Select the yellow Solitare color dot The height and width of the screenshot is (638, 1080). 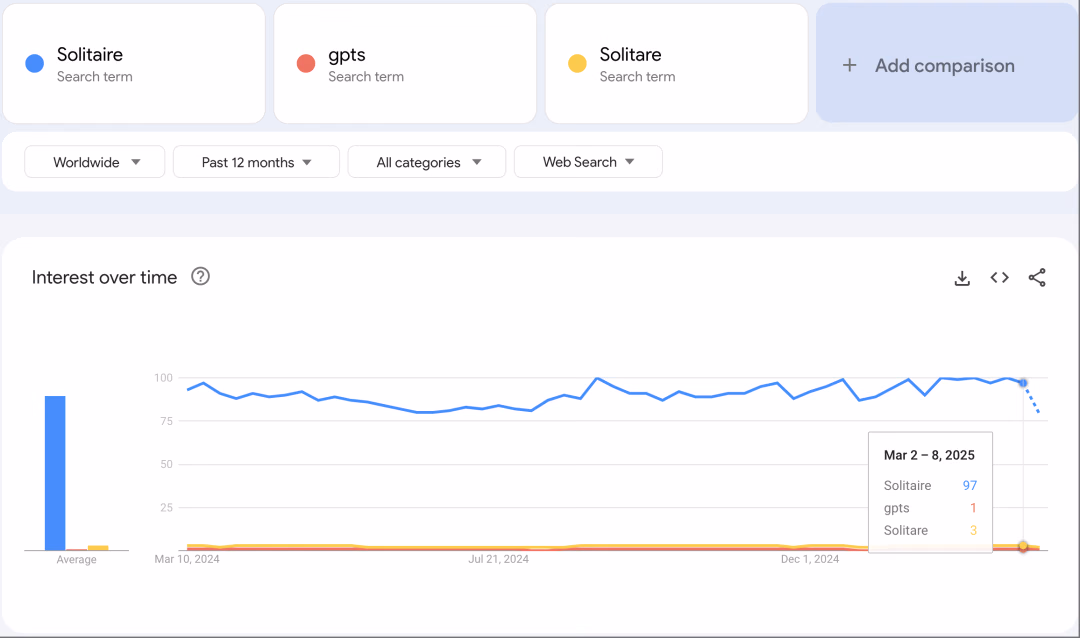[x=577, y=63]
